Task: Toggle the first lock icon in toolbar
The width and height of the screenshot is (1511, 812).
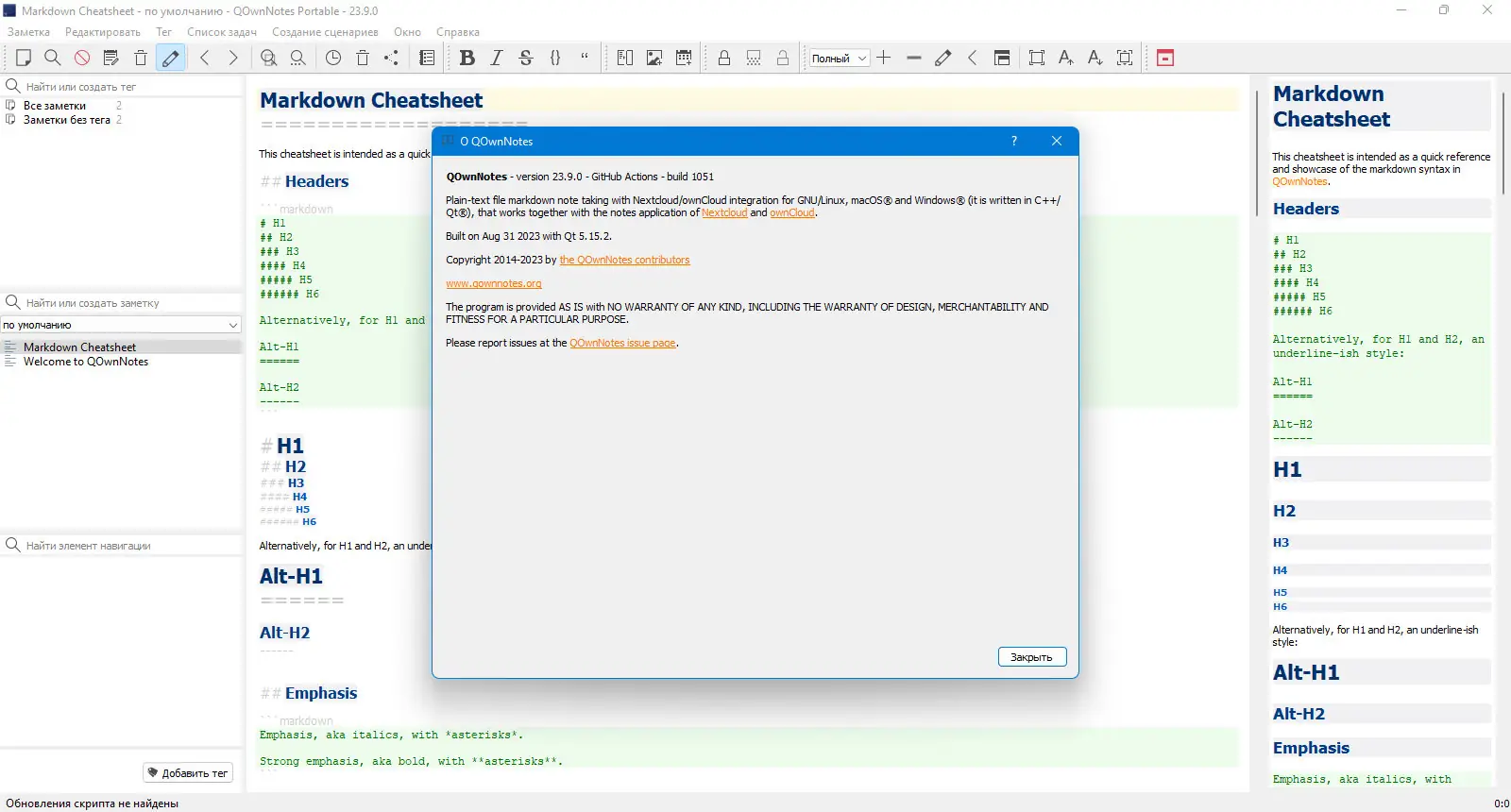Action: pyautogui.click(x=724, y=58)
